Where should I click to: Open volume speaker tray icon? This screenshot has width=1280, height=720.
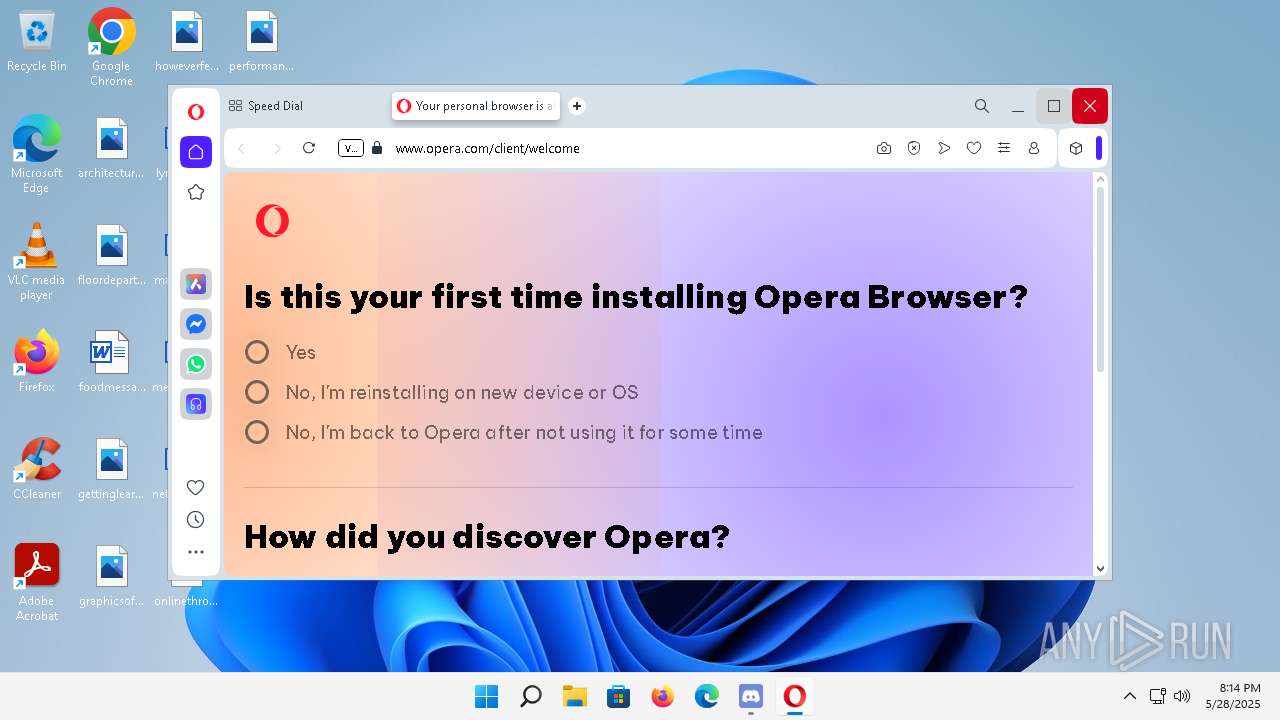[x=1182, y=696]
